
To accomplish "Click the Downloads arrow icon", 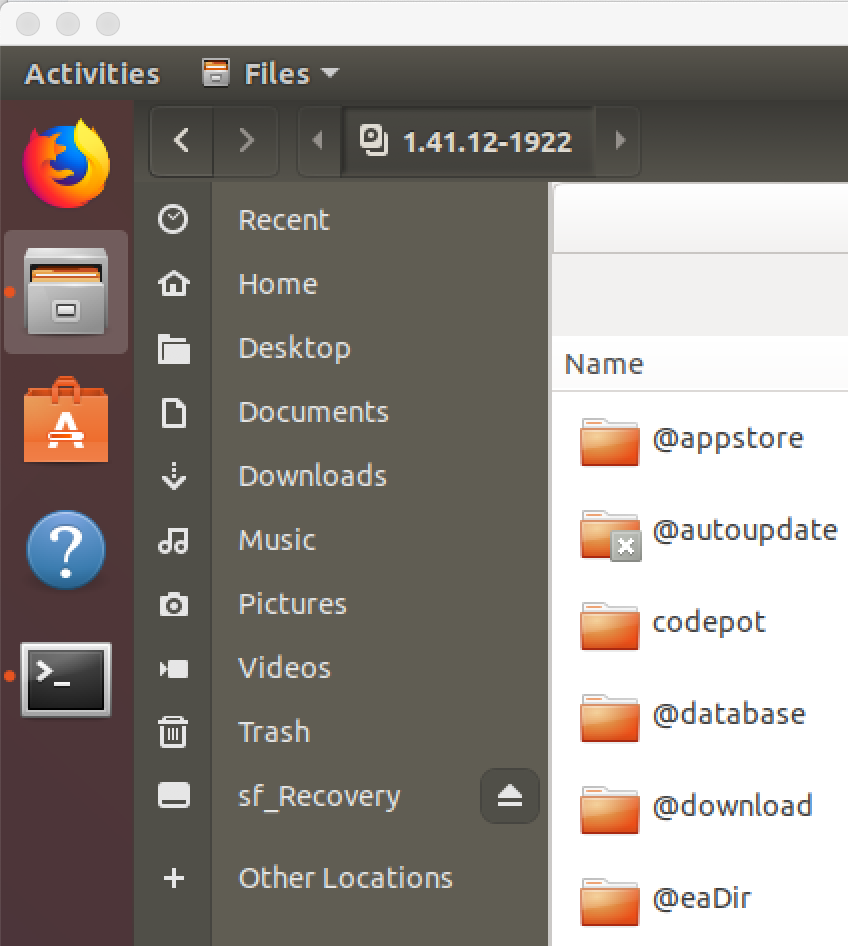I will 174,476.
